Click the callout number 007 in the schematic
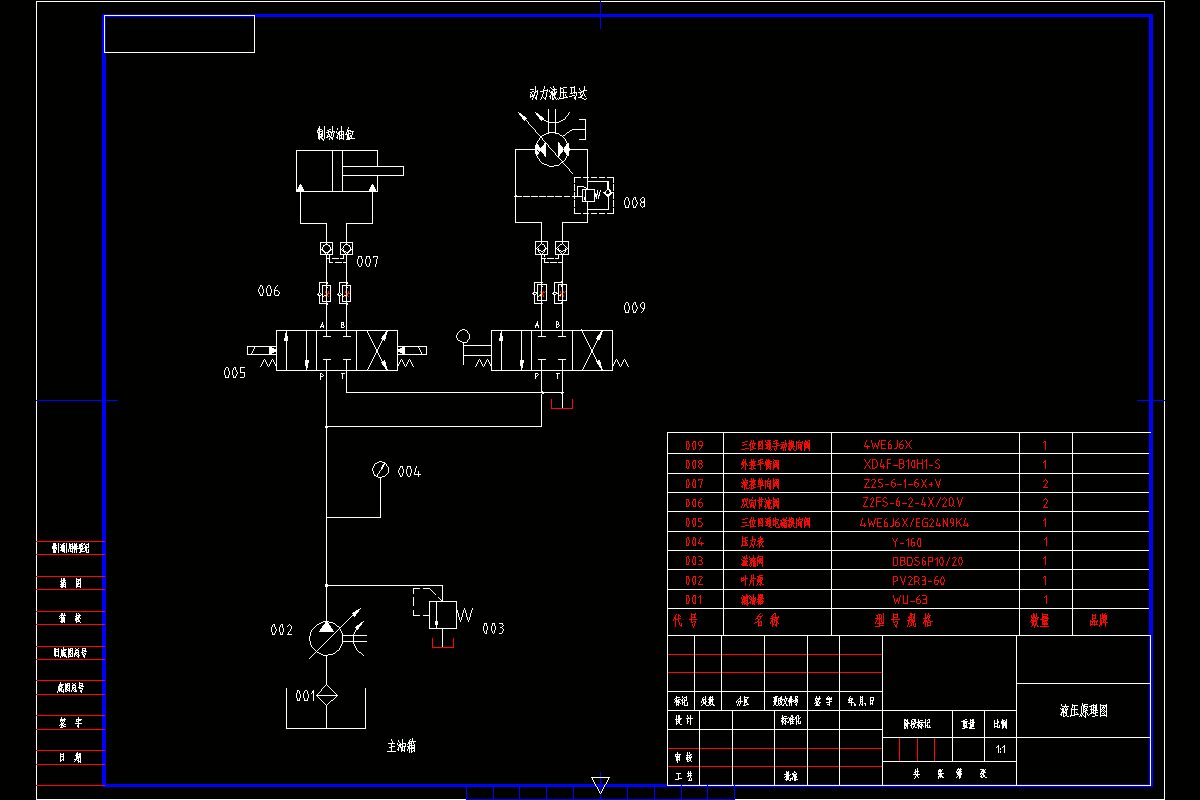The width and height of the screenshot is (1200, 800). click(x=368, y=262)
